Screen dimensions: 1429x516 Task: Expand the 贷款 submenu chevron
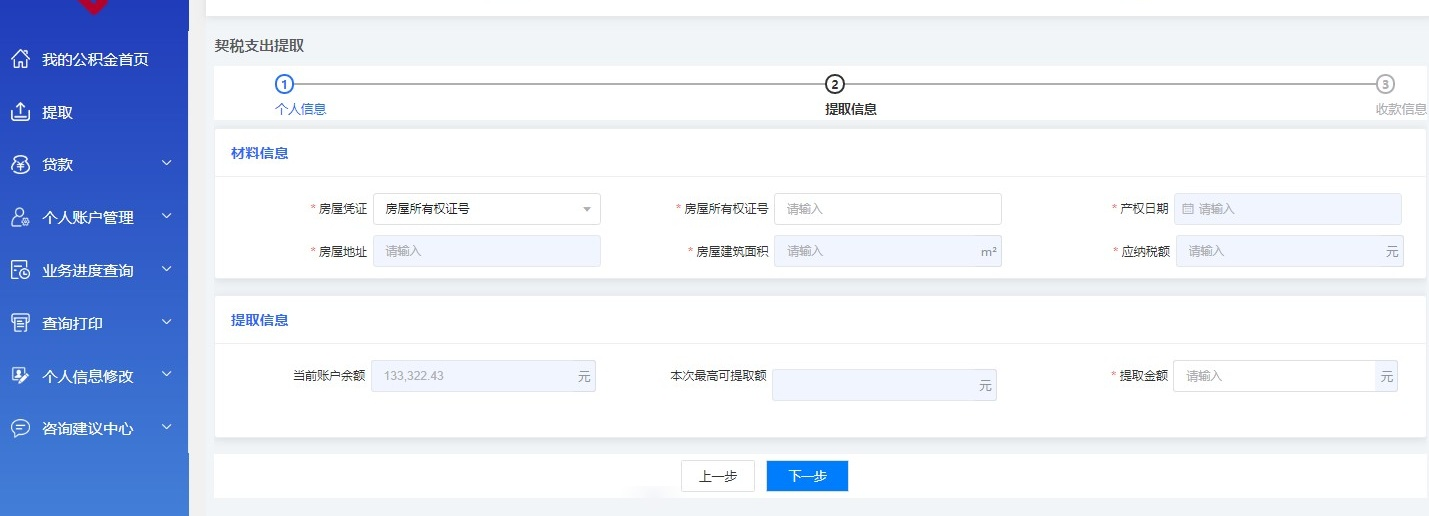click(x=167, y=164)
